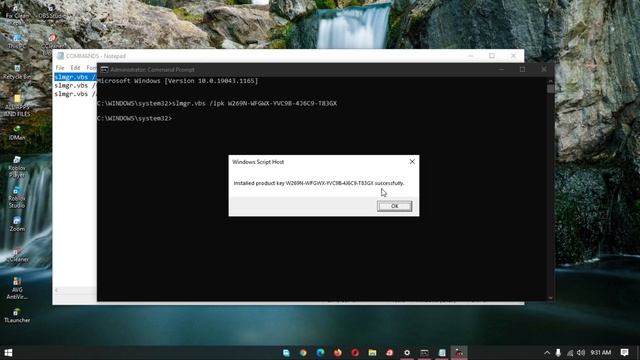Open the network tray icon
The width and height of the screenshot is (640, 360).
(x=570, y=353)
